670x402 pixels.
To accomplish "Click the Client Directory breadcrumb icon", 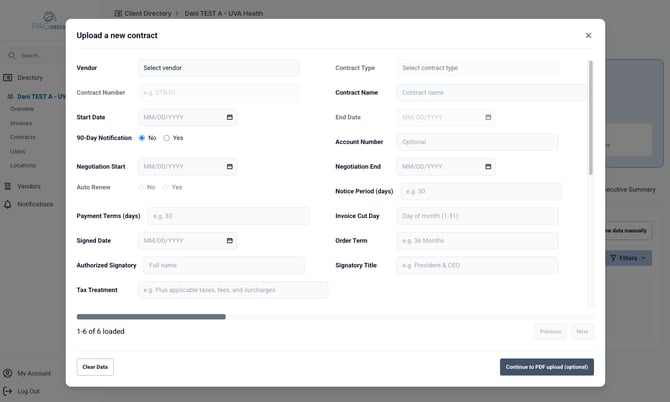I will [x=118, y=14].
